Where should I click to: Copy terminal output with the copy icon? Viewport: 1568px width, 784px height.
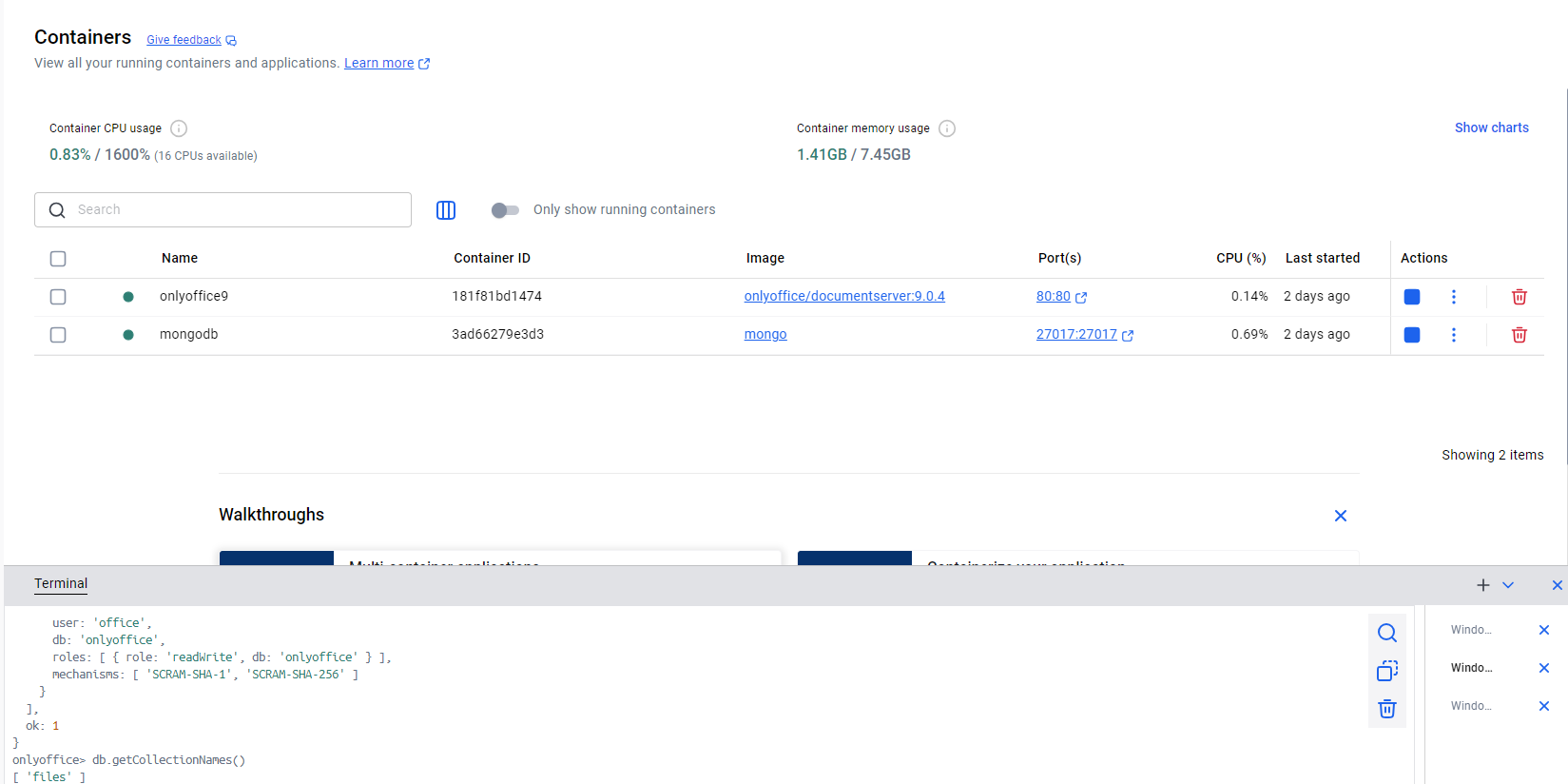tap(1387, 671)
